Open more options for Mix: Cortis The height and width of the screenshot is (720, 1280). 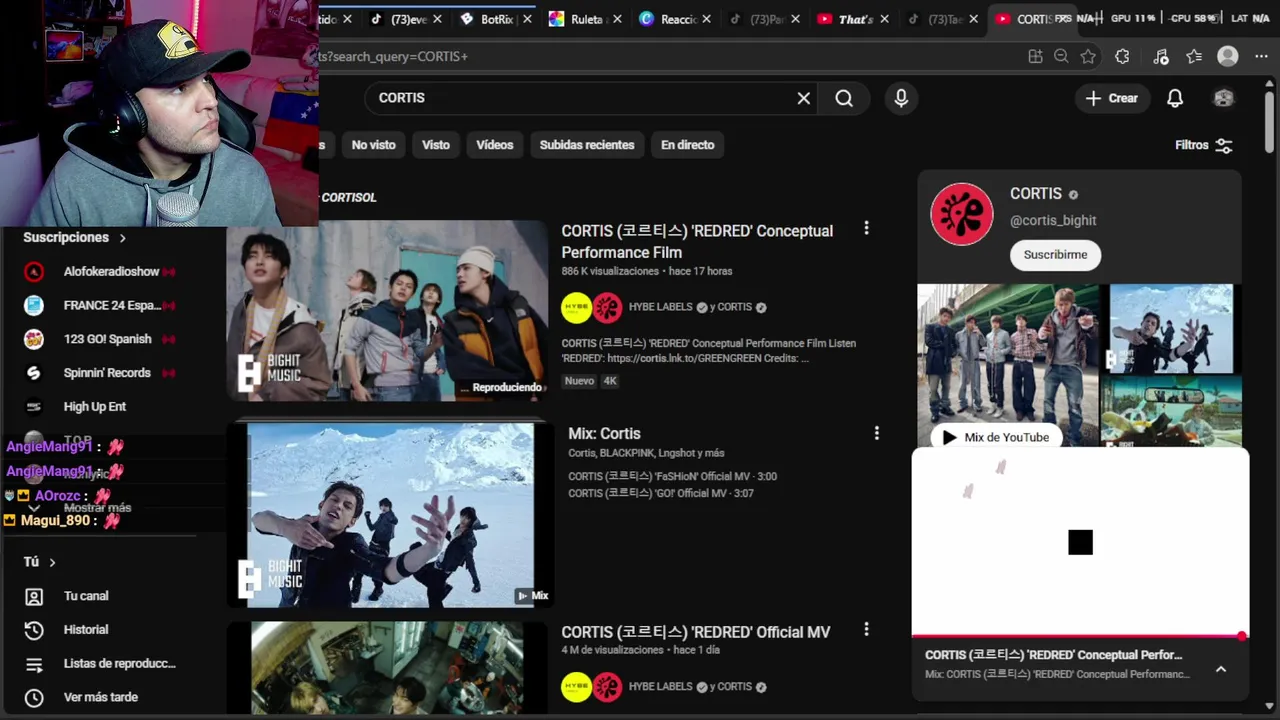pos(876,433)
